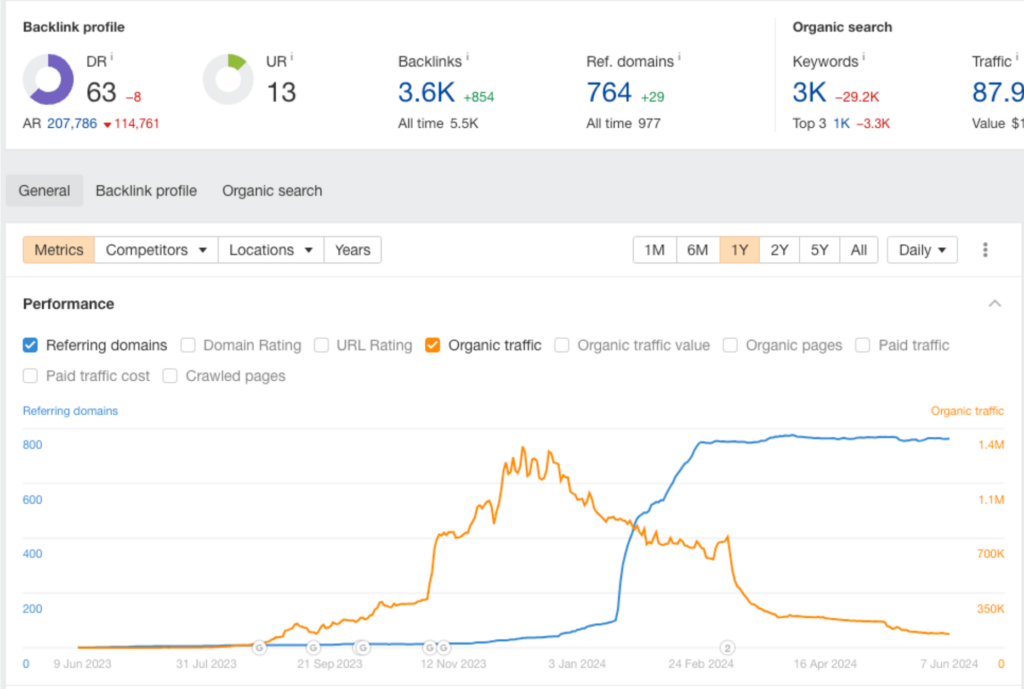Collapse the Performance section chevron
The image size is (1024, 689).
click(x=994, y=303)
